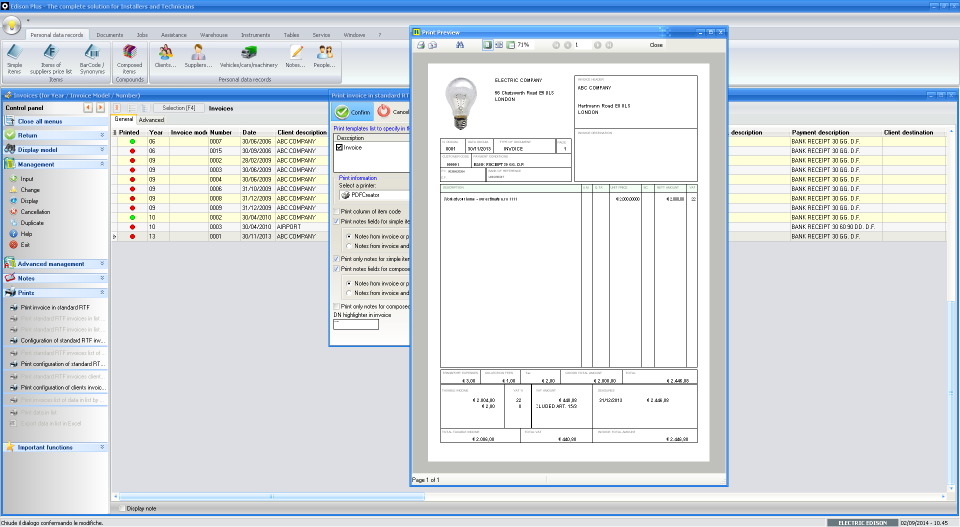Go to first page arrow in Print Preview
The height and width of the screenshot is (527, 960).
click(556, 45)
